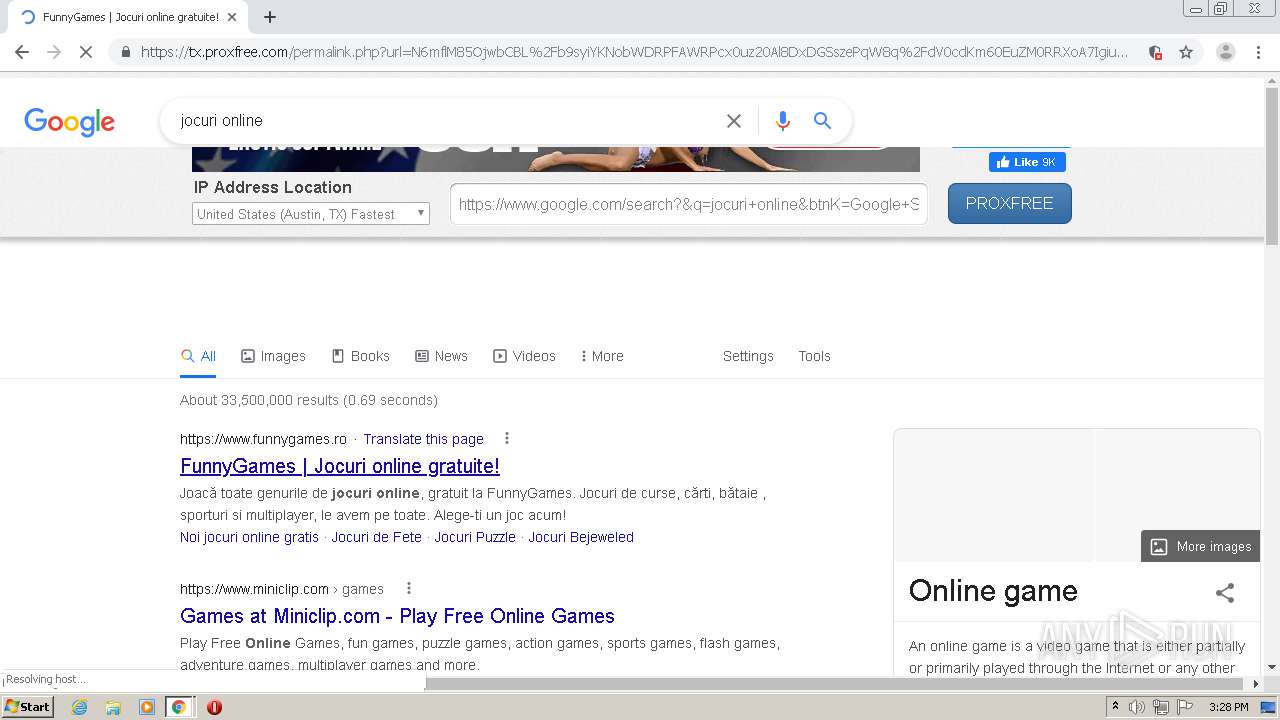Open search Tools
The width and height of the screenshot is (1280, 720).
[814, 356]
